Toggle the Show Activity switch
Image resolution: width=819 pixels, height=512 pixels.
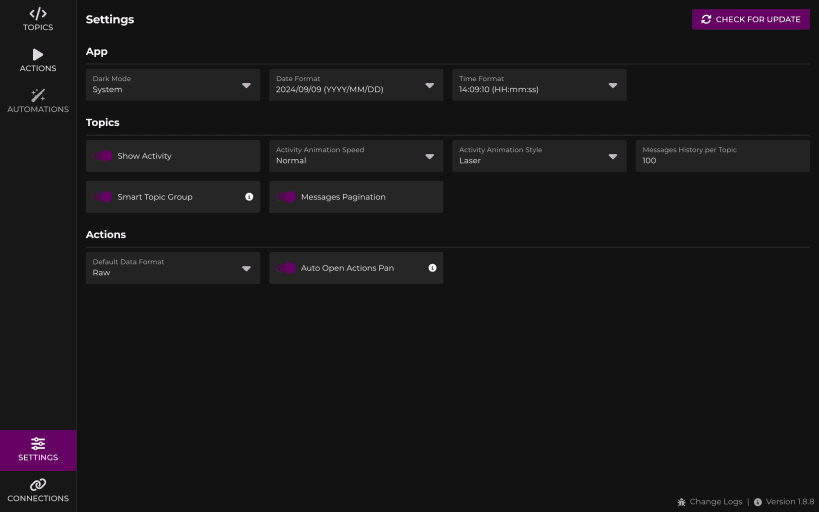tap(102, 156)
